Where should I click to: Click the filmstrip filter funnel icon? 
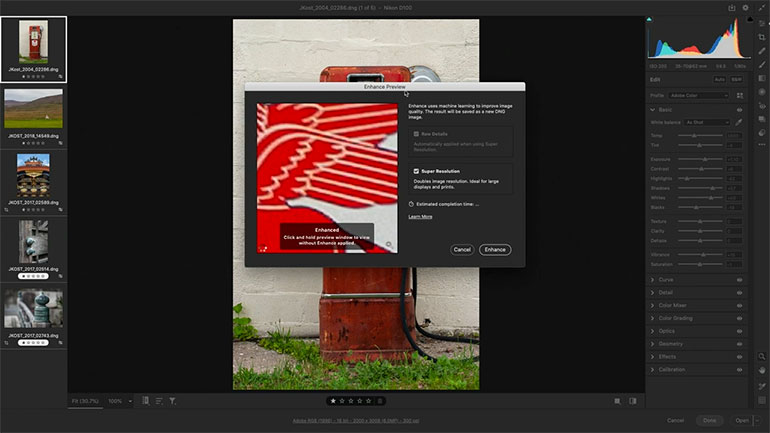[x=172, y=401]
